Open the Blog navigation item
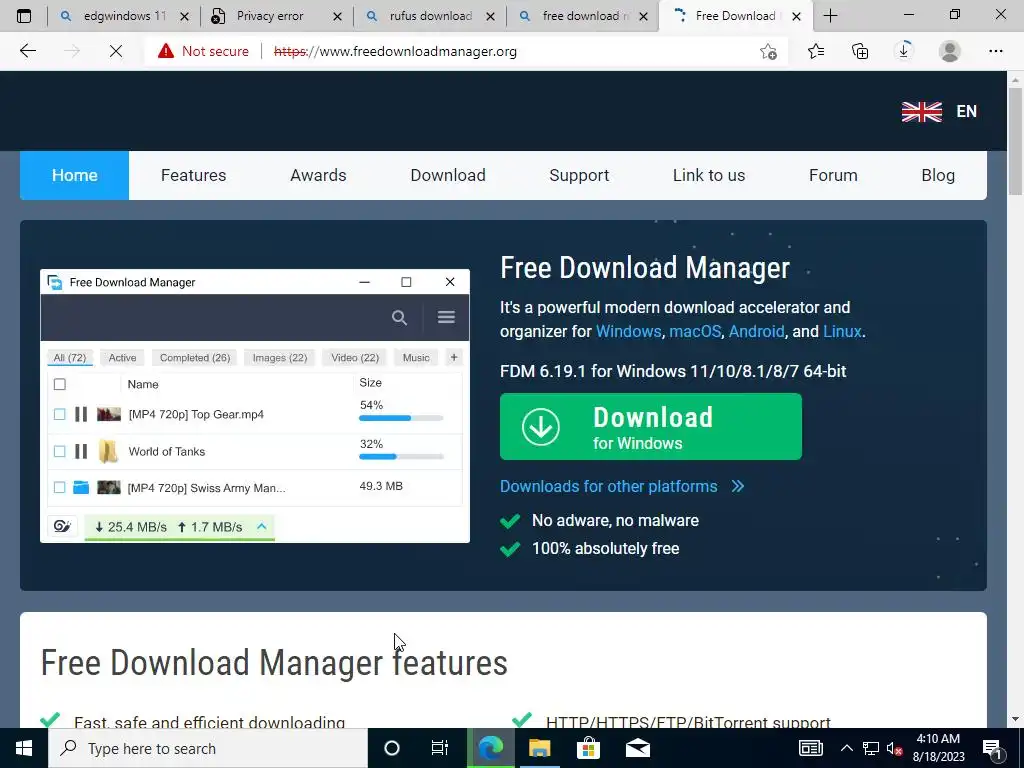 (938, 175)
